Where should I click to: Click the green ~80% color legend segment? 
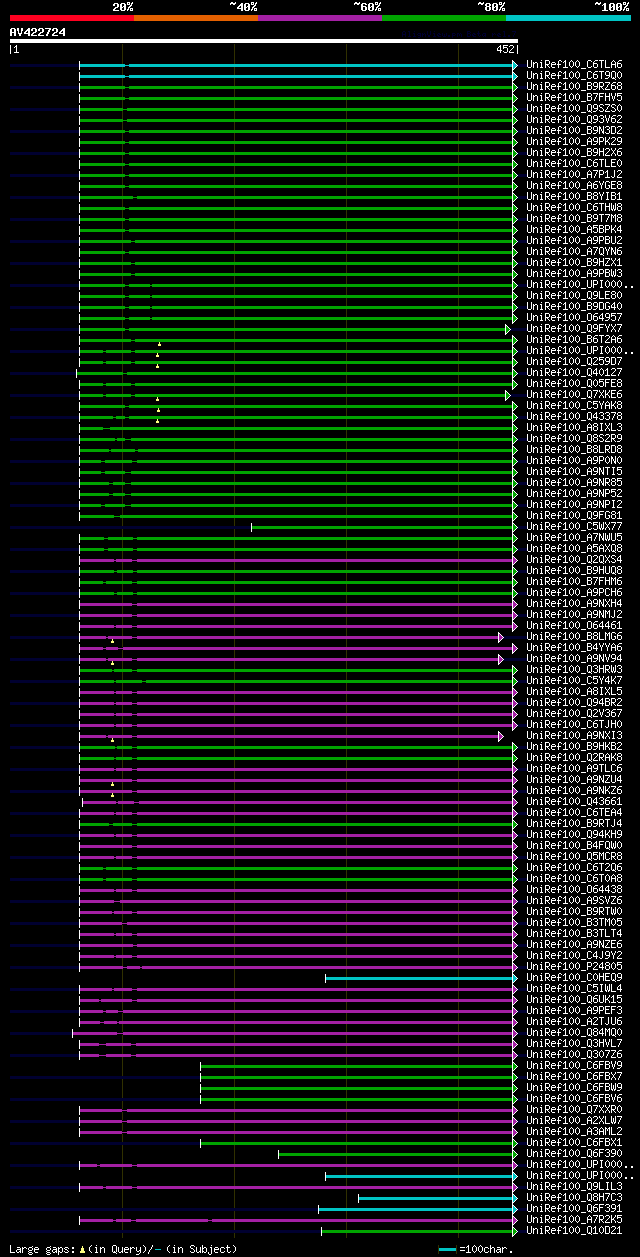pyautogui.click(x=444, y=18)
